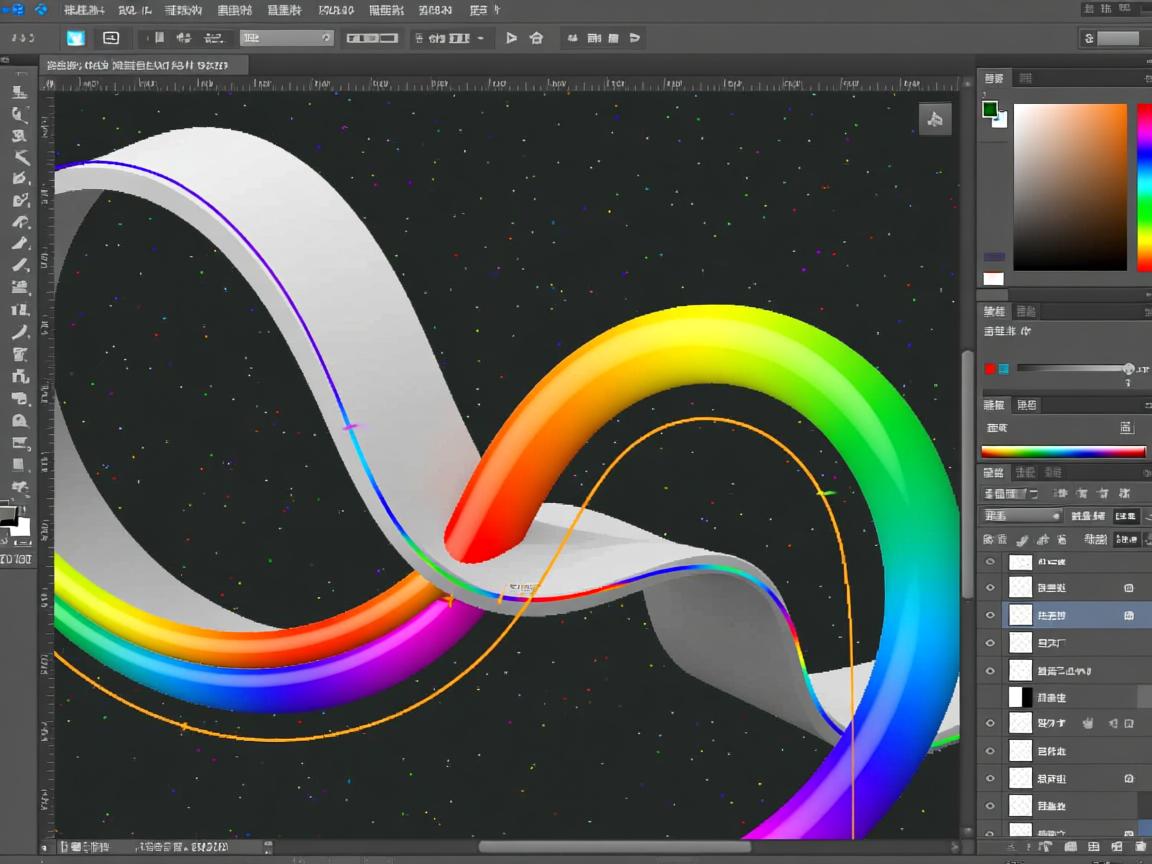Image resolution: width=1152 pixels, height=864 pixels.
Task: Click the rectangular icon right of the blue options icon
Action: tap(111, 38)
